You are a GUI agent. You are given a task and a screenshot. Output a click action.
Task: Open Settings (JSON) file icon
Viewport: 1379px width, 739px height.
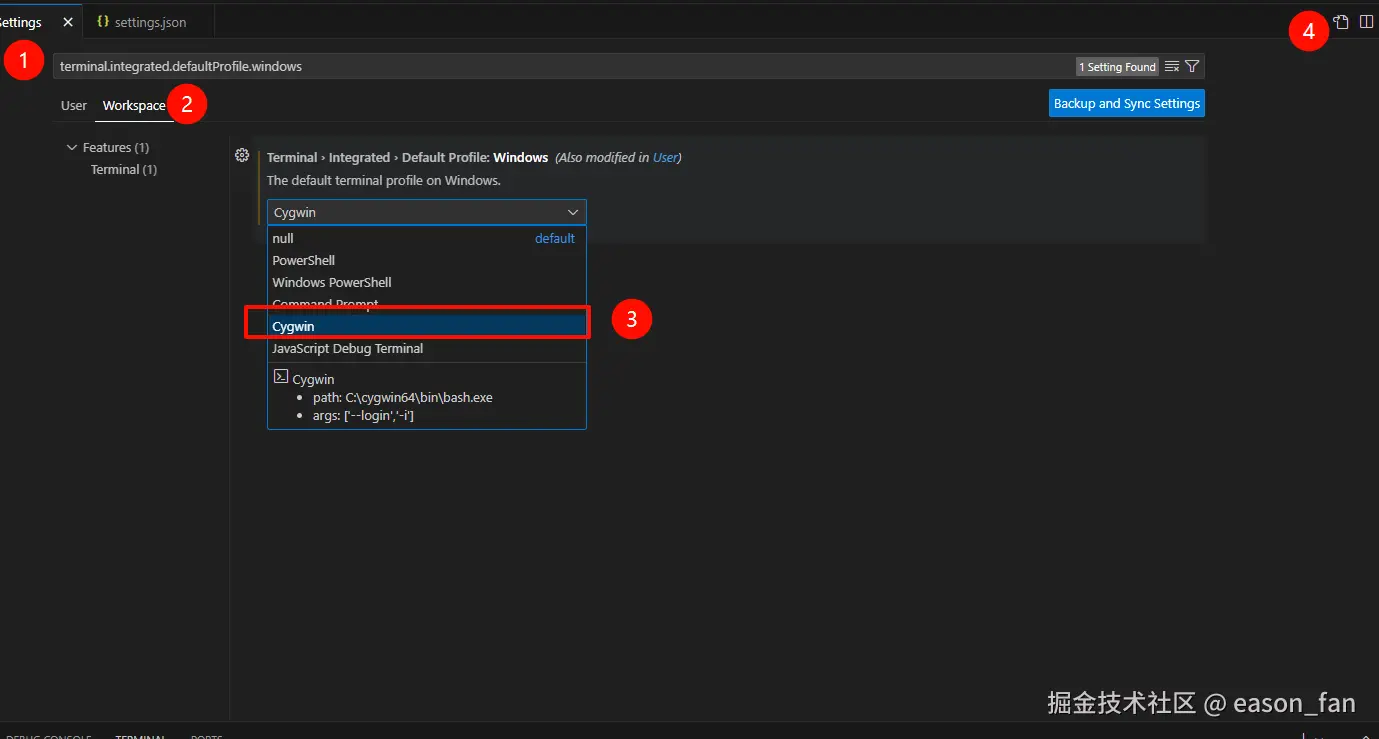1342,22
